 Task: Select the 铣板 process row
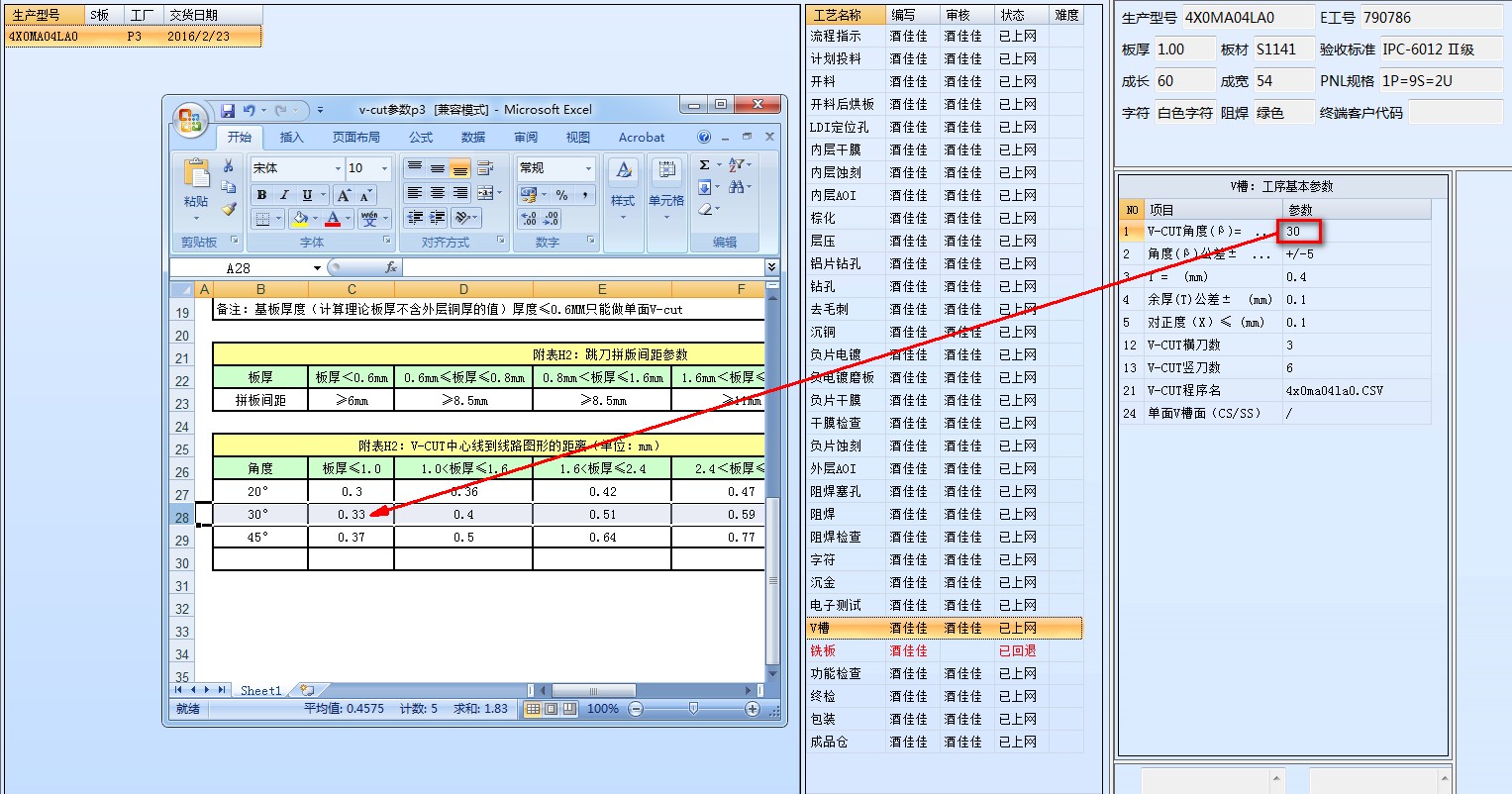pos(944,650)
